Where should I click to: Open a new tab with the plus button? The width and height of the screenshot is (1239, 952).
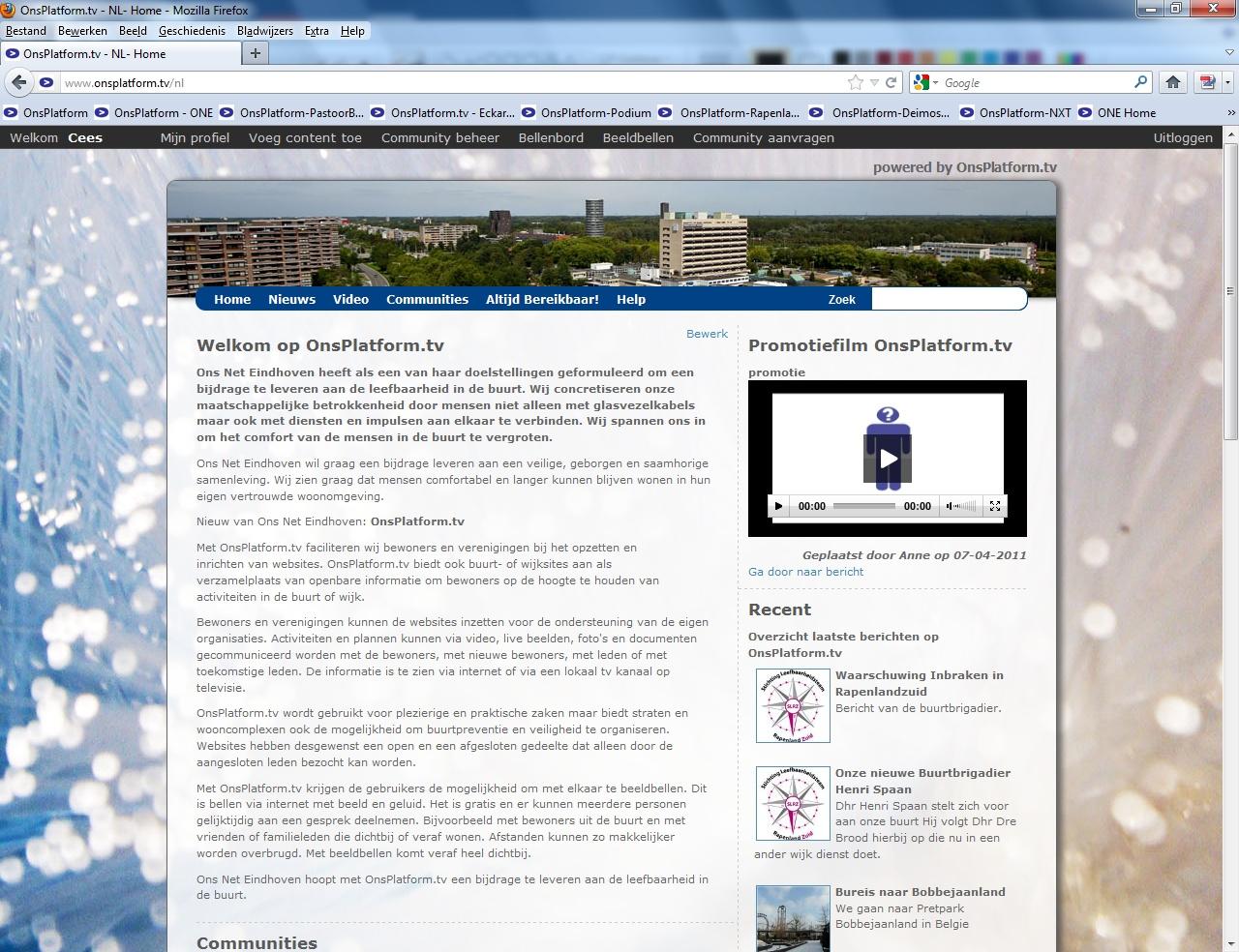[256, 53]
